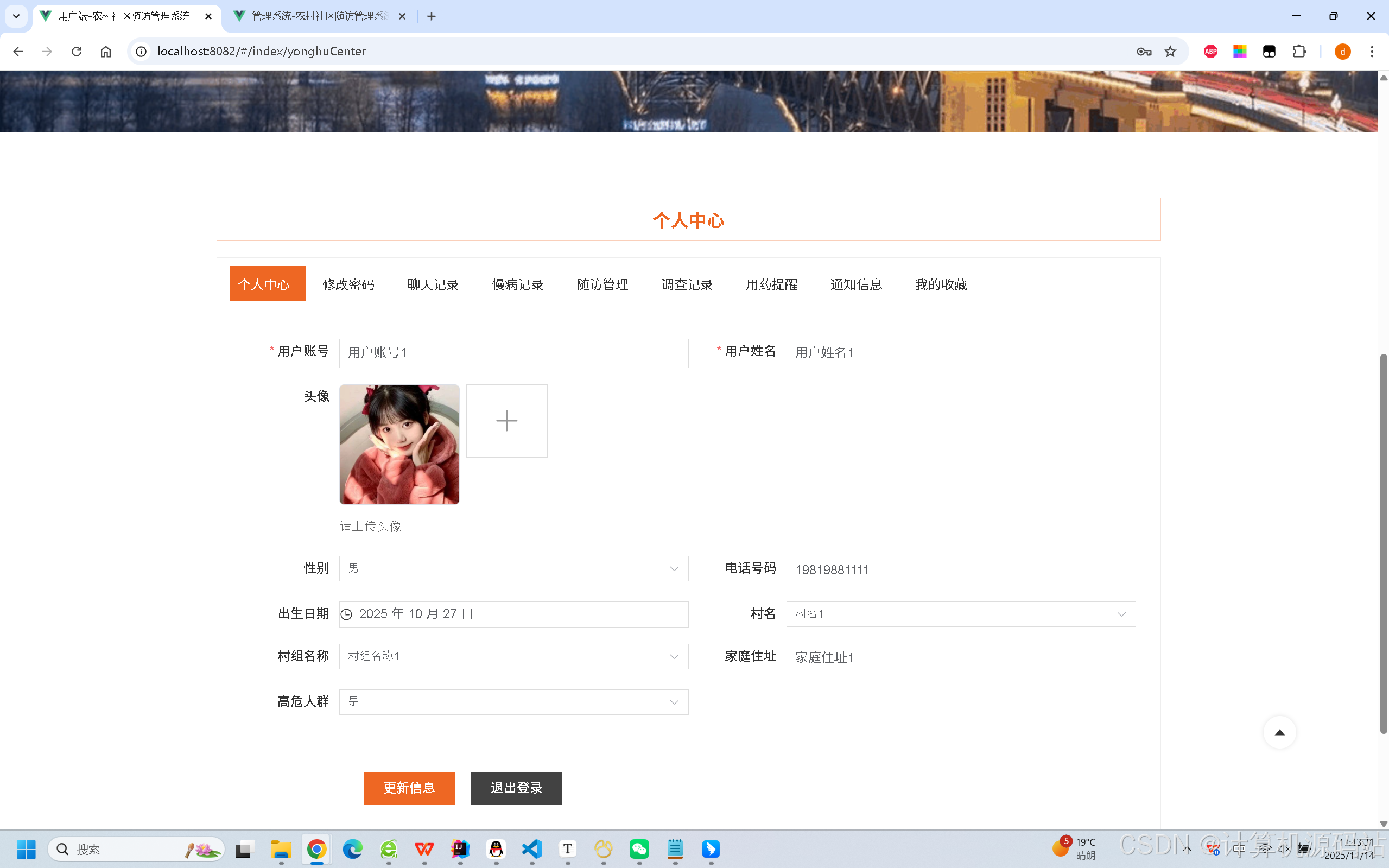Open Task View in taskbar
Image resolution: width=1389 pixels, height=868 pixels.
(243, 849)
